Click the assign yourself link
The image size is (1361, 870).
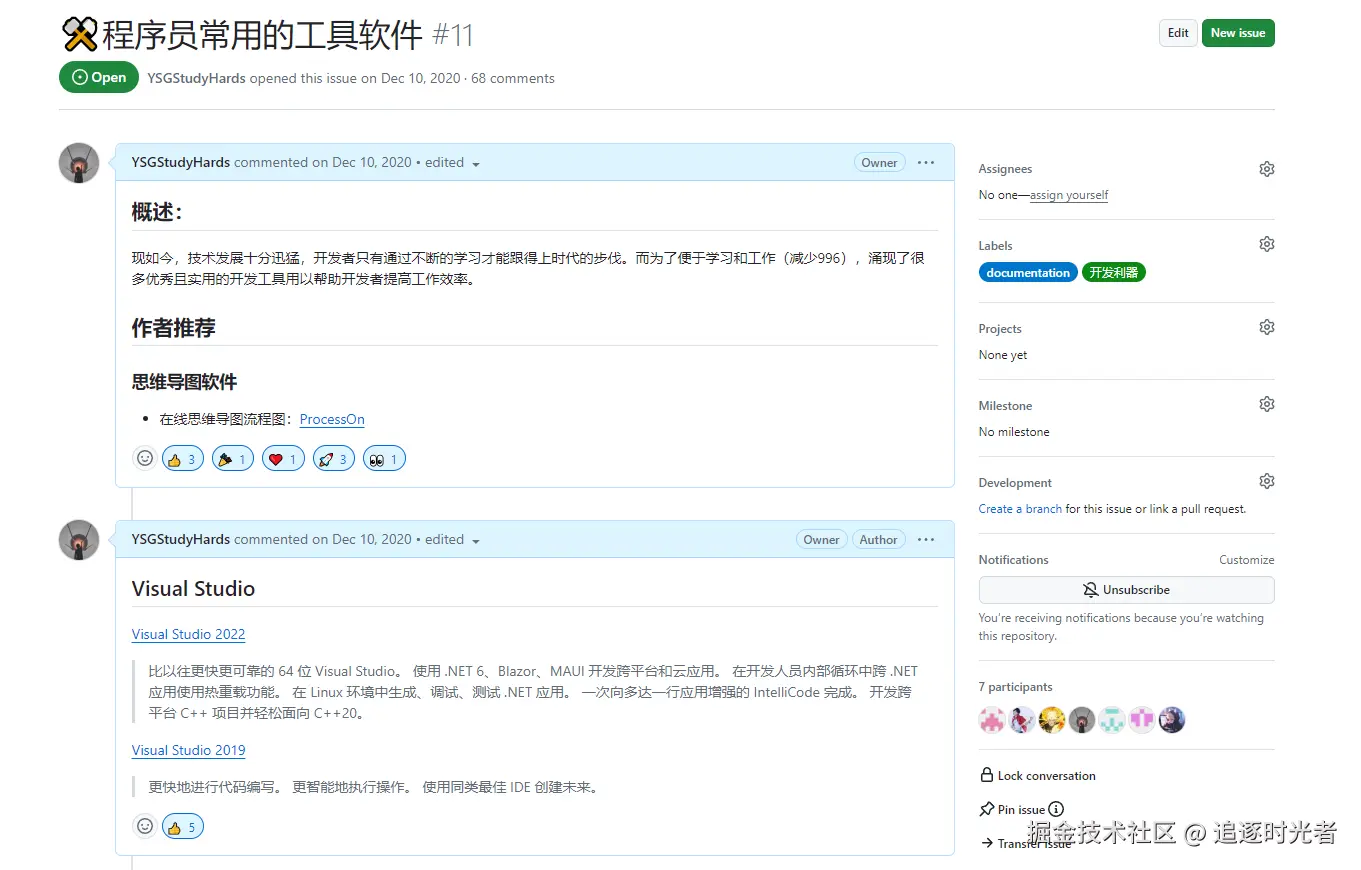click(x=1069, y=195)
